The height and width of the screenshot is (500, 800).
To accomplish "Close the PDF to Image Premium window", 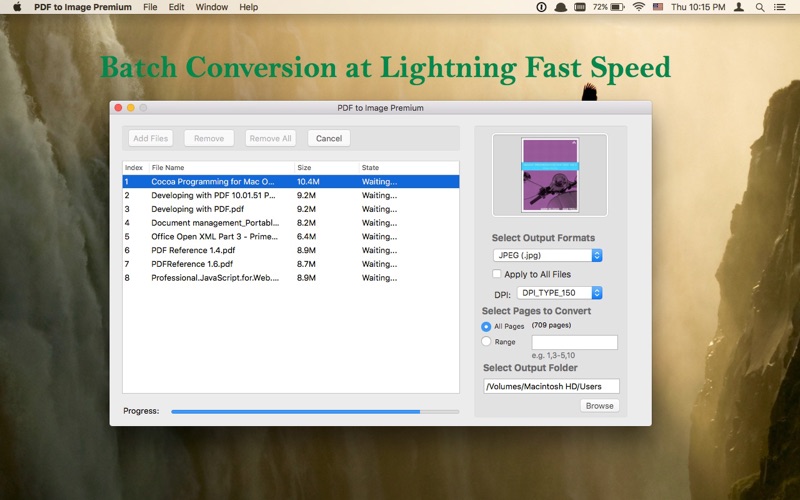I will (x=118, y=108).
